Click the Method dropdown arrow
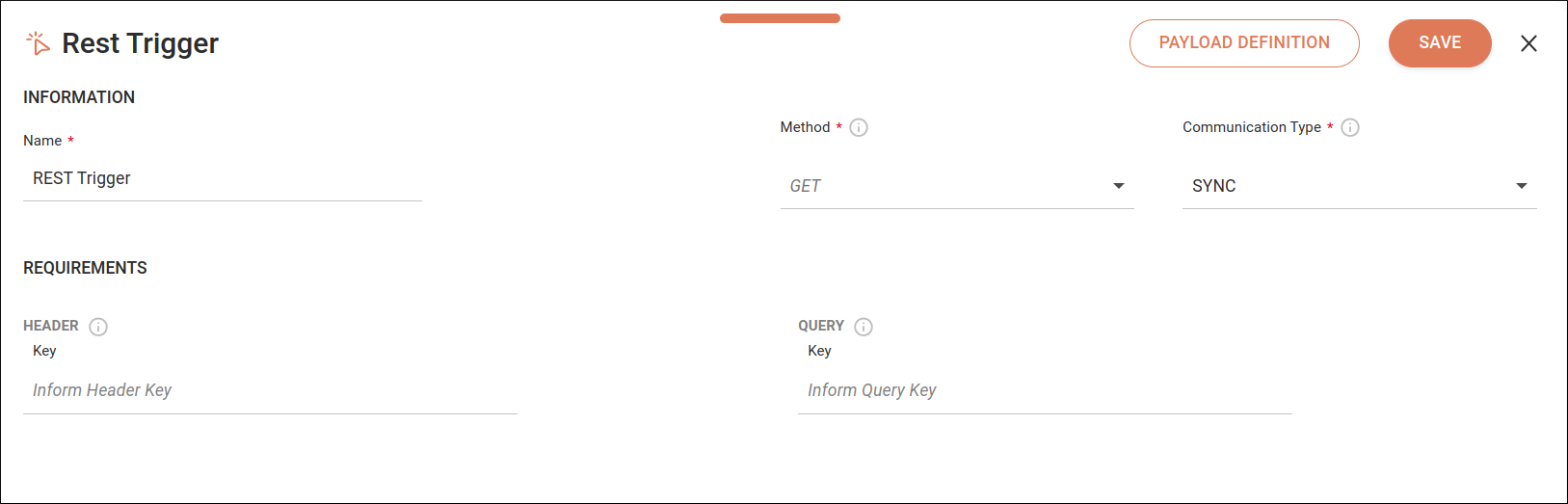1568x504 pixels. click(1119, 186)
